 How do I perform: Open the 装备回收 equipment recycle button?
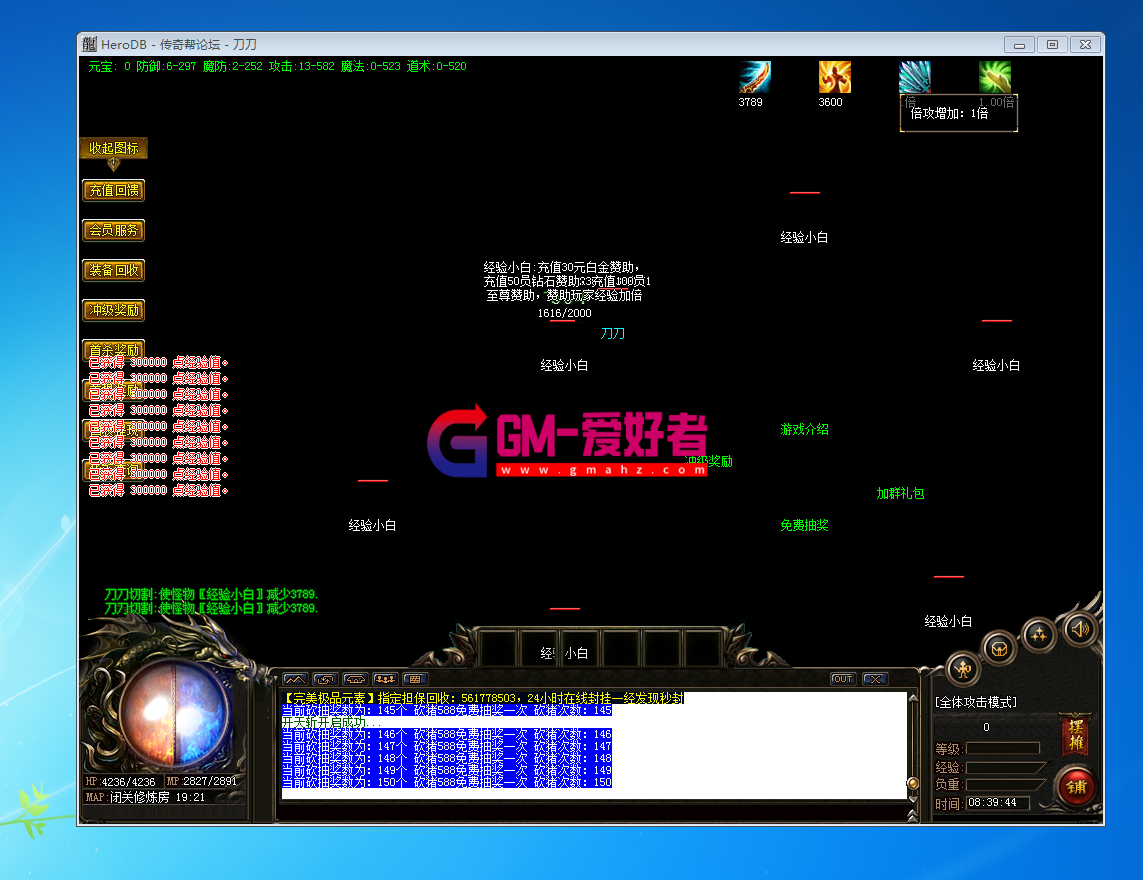(x=114, y=270)
